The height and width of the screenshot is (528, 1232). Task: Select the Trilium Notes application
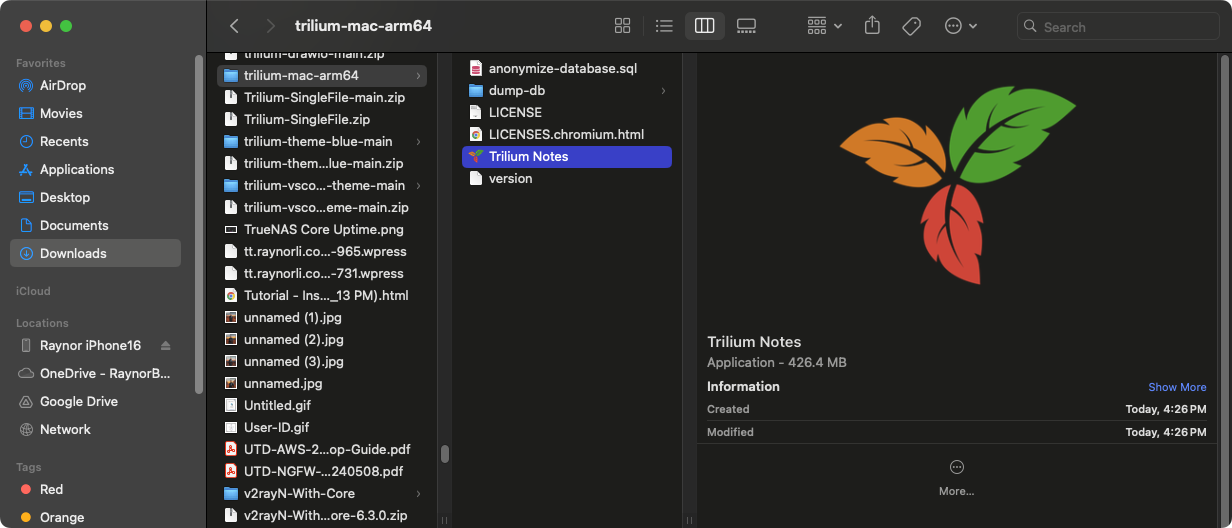(567, 156)
